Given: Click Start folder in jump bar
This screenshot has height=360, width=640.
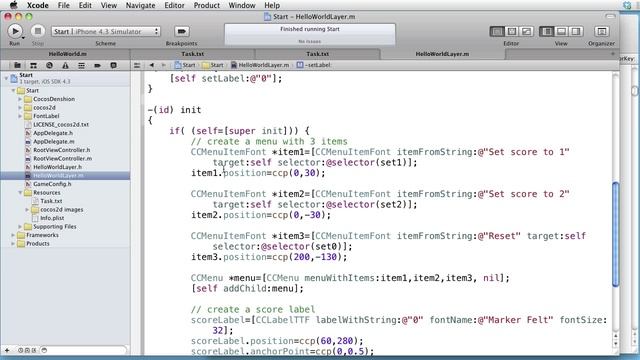Looking at the screenshot, I should point(213,65).
